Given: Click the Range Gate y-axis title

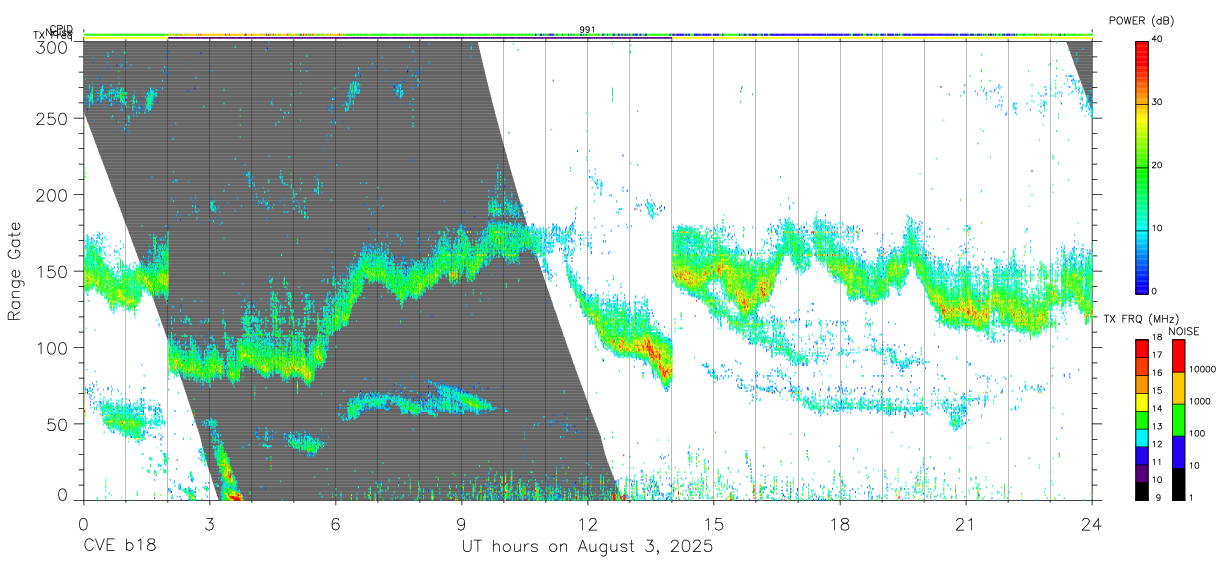Looking at the screenshot, I should (15, 271).
